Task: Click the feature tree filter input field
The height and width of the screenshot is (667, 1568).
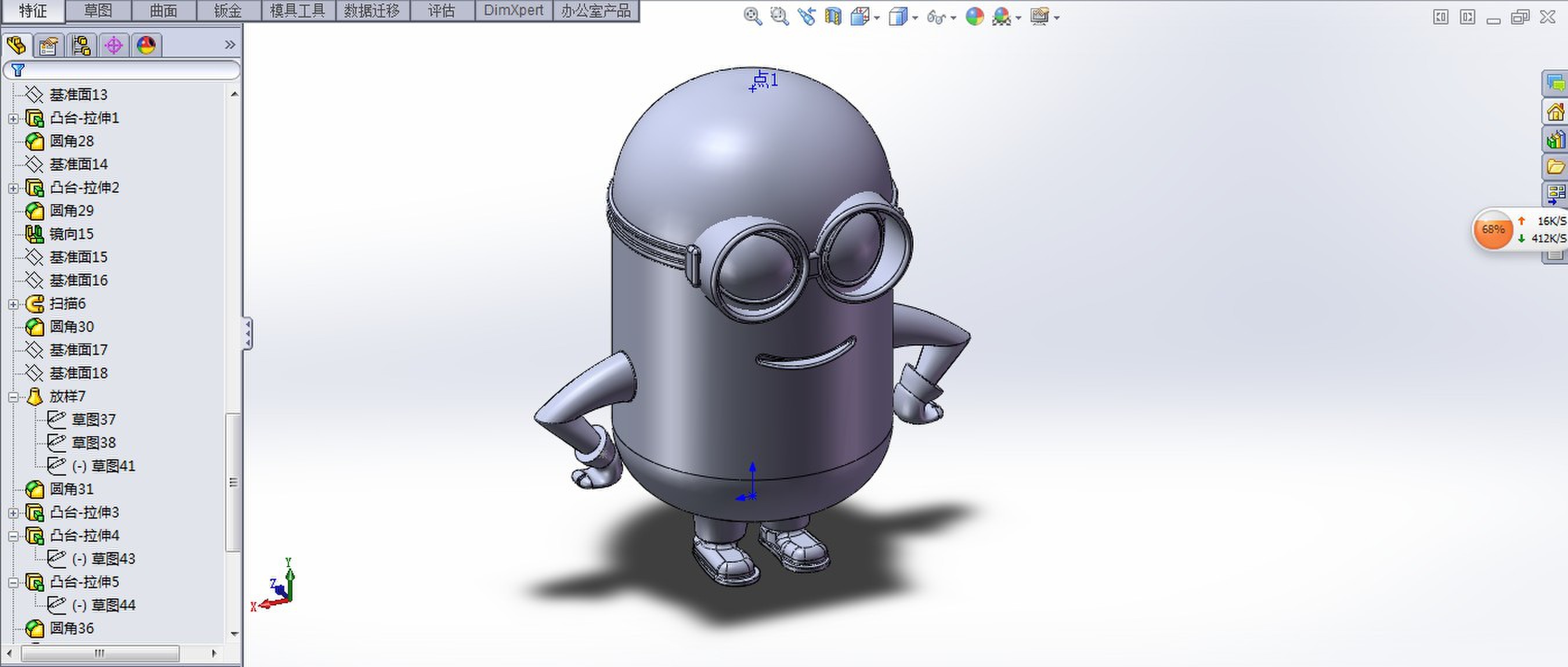Action: tap(122, 71)
